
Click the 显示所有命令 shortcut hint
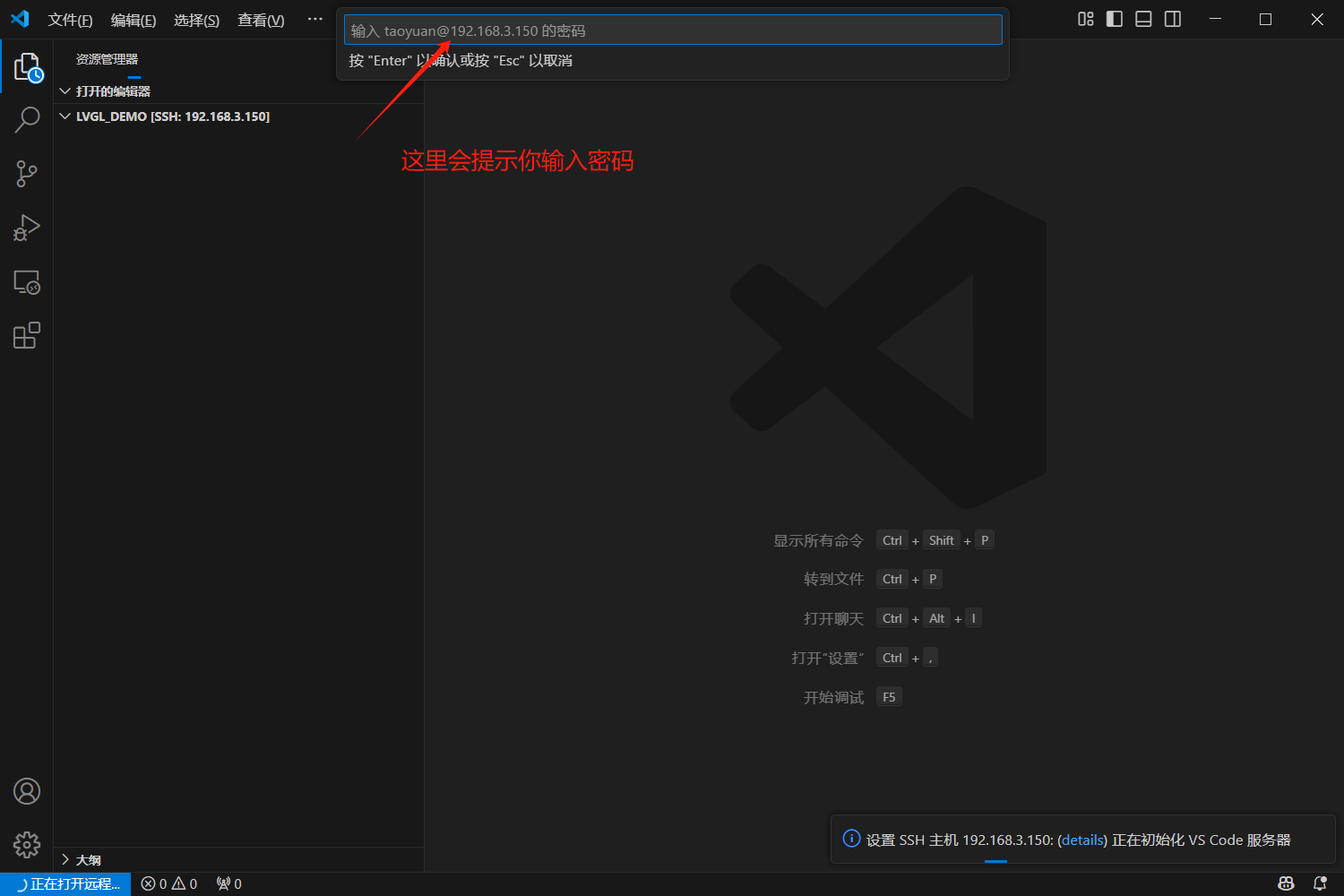pyautogui.click(x=818, y=540)
